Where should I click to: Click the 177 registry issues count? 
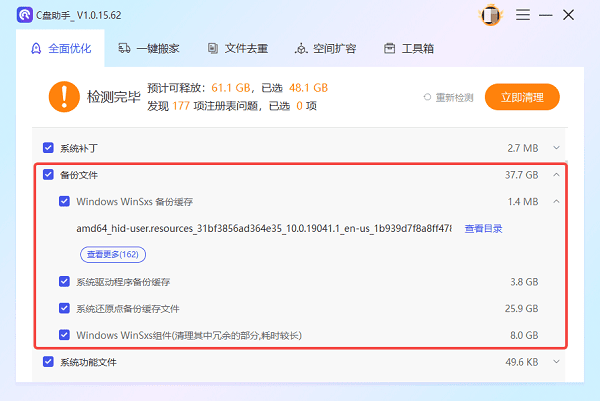[x=181, y=106]
